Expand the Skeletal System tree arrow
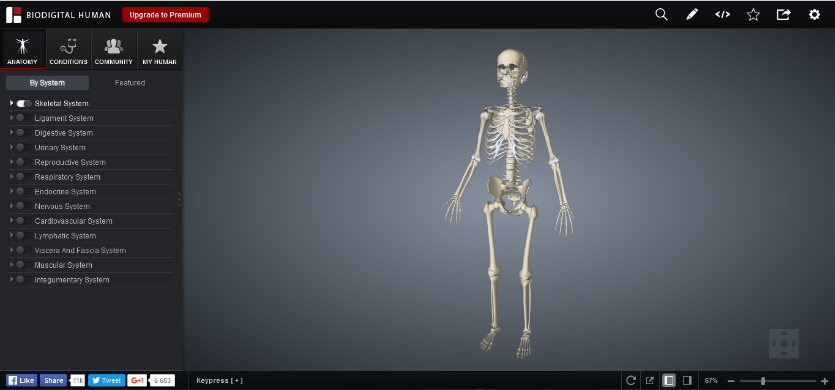The width and height of the screenshot is (835, 390). 11,103
